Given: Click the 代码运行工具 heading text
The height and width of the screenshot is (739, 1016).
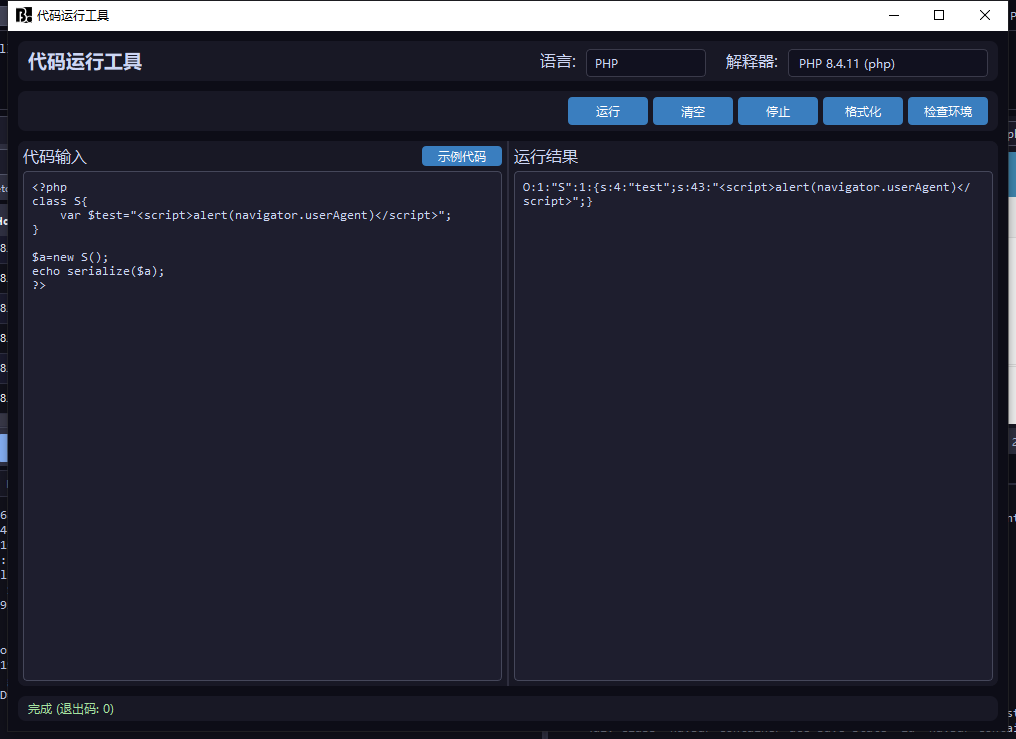Looking at the screenshot, I should (85, 62).
